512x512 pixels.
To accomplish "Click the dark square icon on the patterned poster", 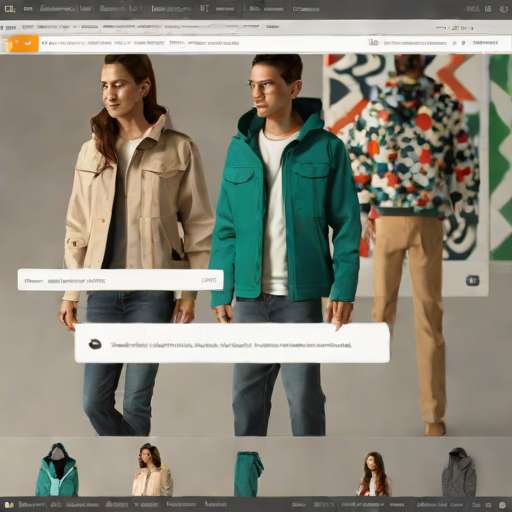I will tap(472, 281).
